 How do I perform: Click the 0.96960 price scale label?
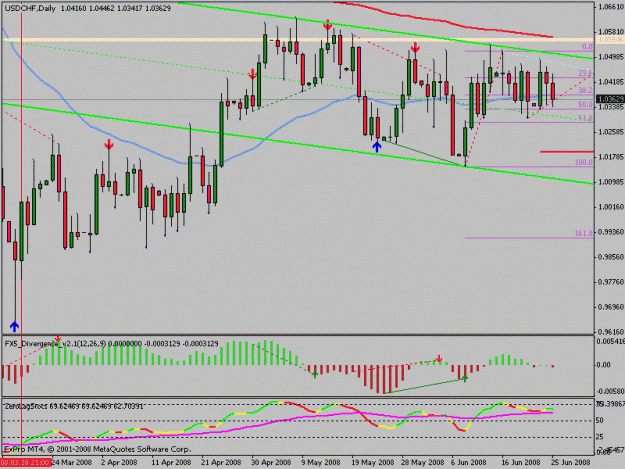click(x=611, y=307)
